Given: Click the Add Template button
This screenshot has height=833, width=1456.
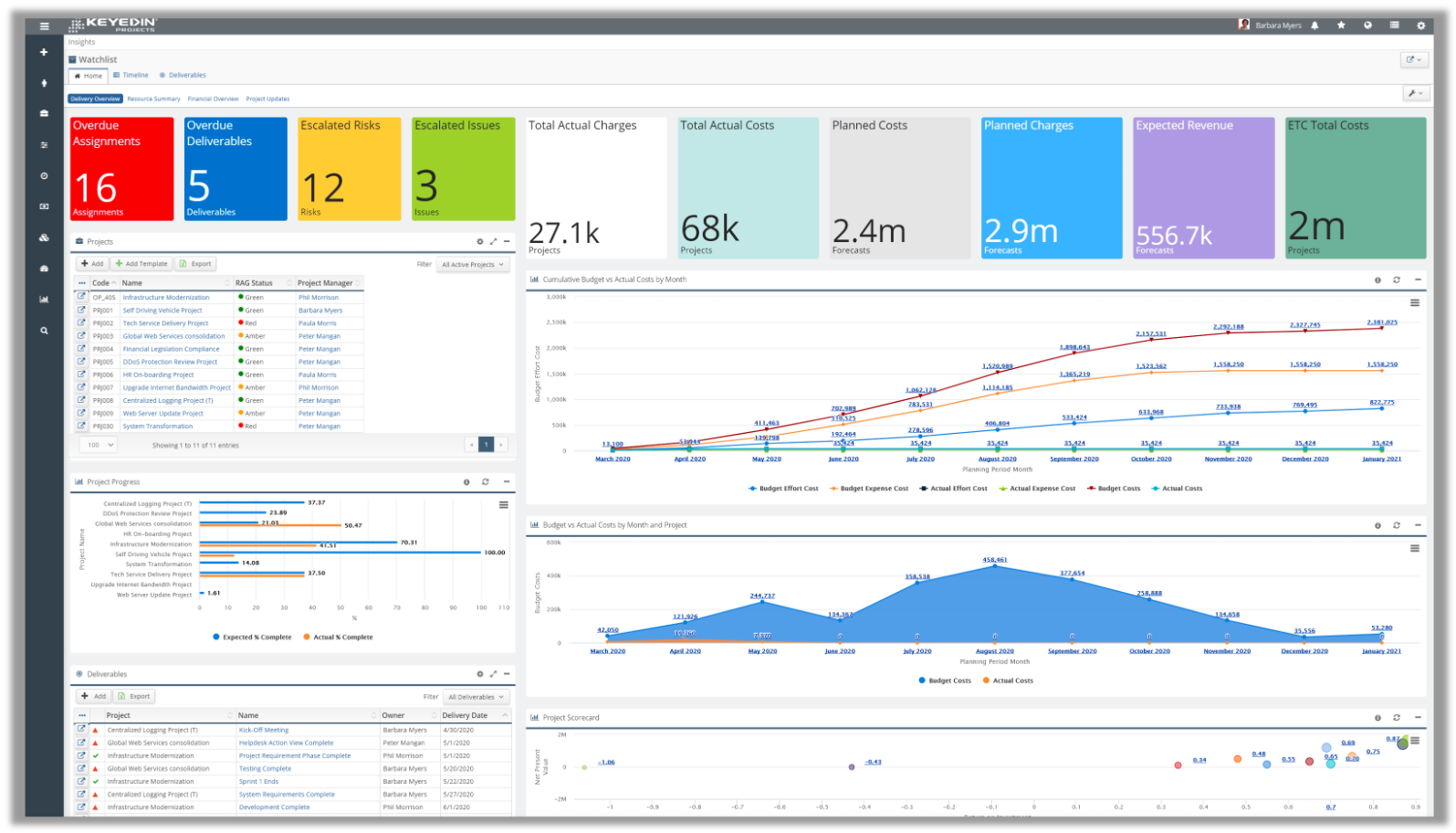Looking at the screenshot, I should click(x=141, y=264).
